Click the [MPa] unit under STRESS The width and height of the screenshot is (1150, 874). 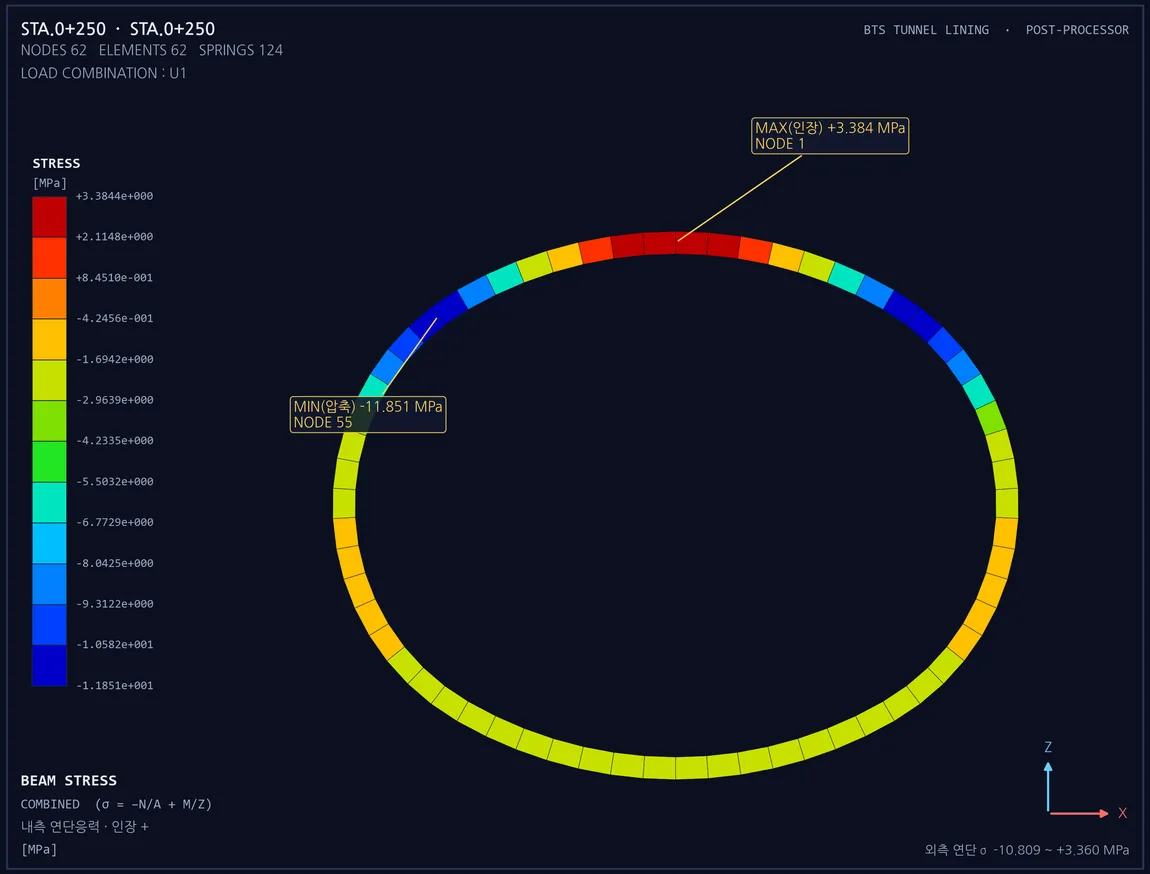[49, 183]
